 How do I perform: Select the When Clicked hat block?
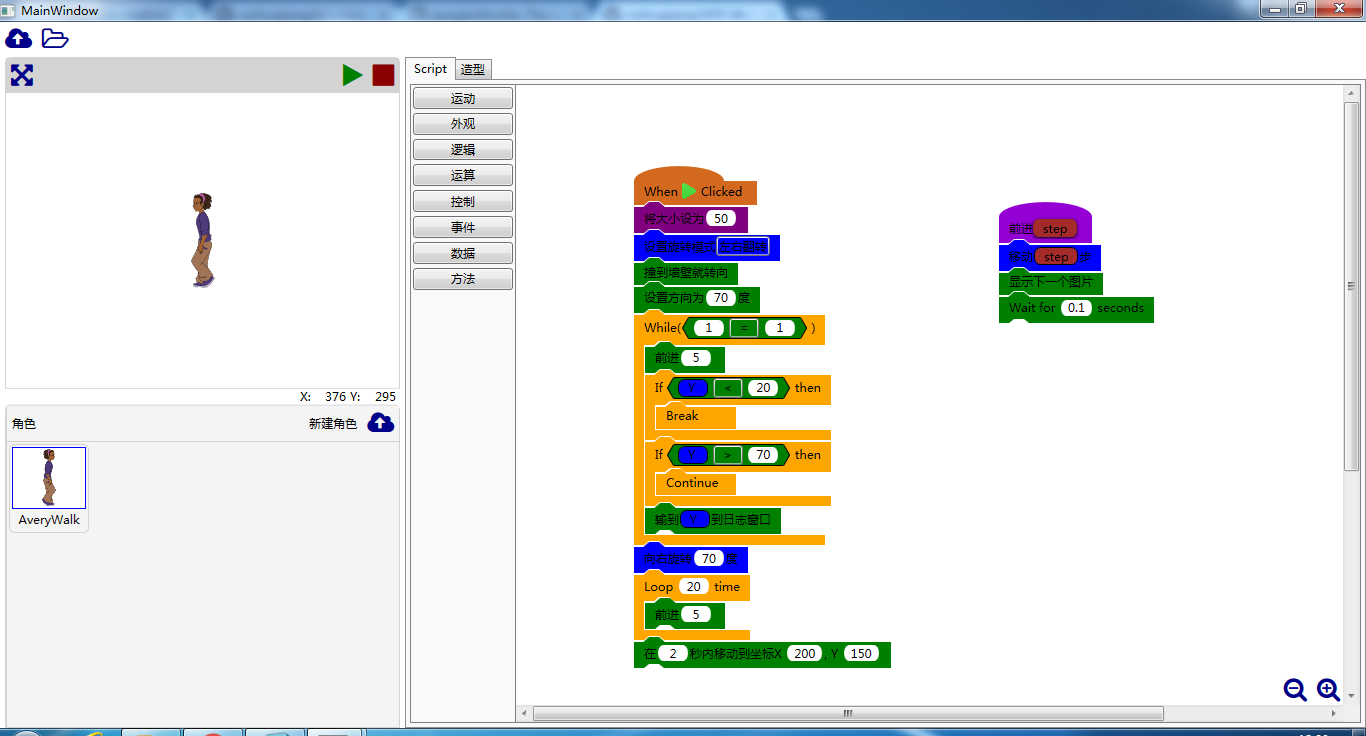click(x=695, y=185)
